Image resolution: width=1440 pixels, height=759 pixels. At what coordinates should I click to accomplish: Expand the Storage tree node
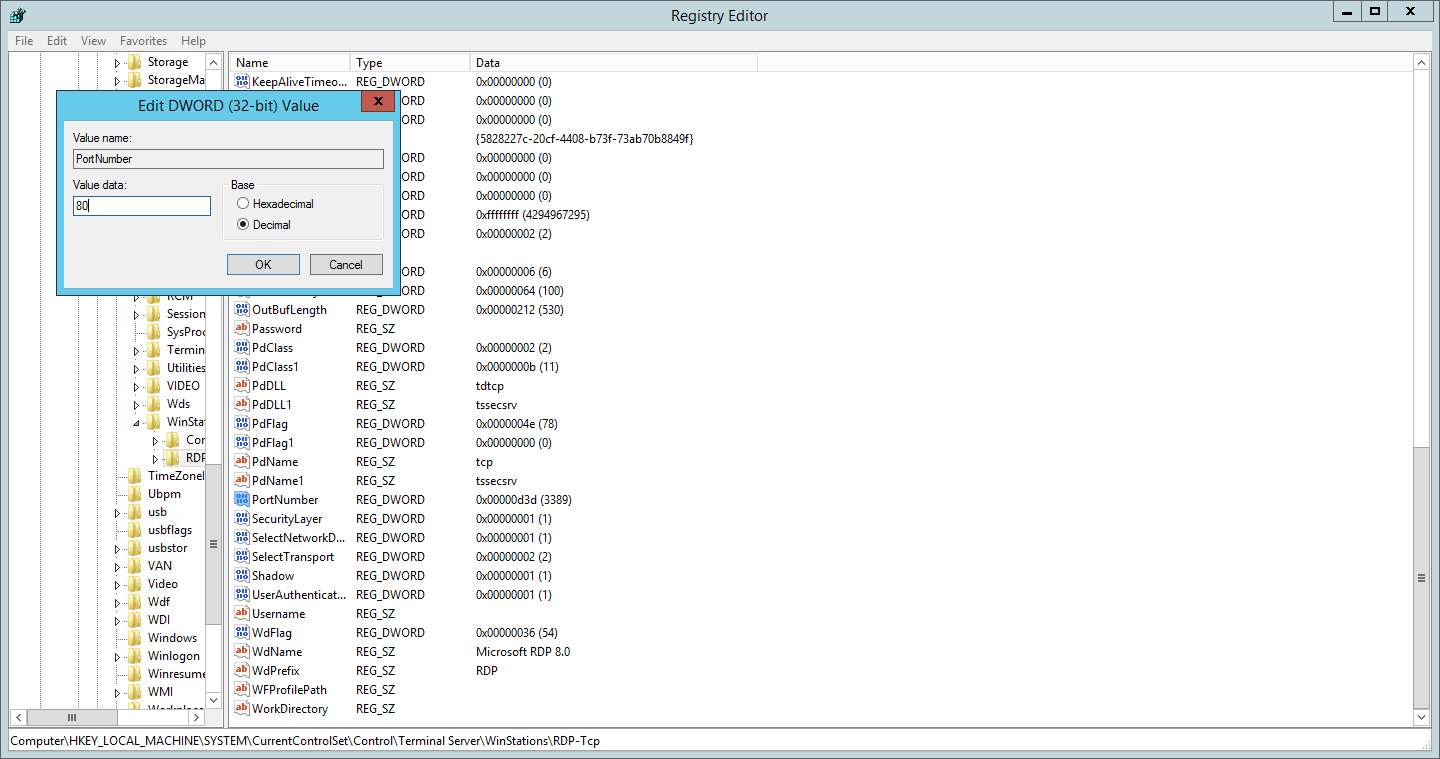(117, 63)
